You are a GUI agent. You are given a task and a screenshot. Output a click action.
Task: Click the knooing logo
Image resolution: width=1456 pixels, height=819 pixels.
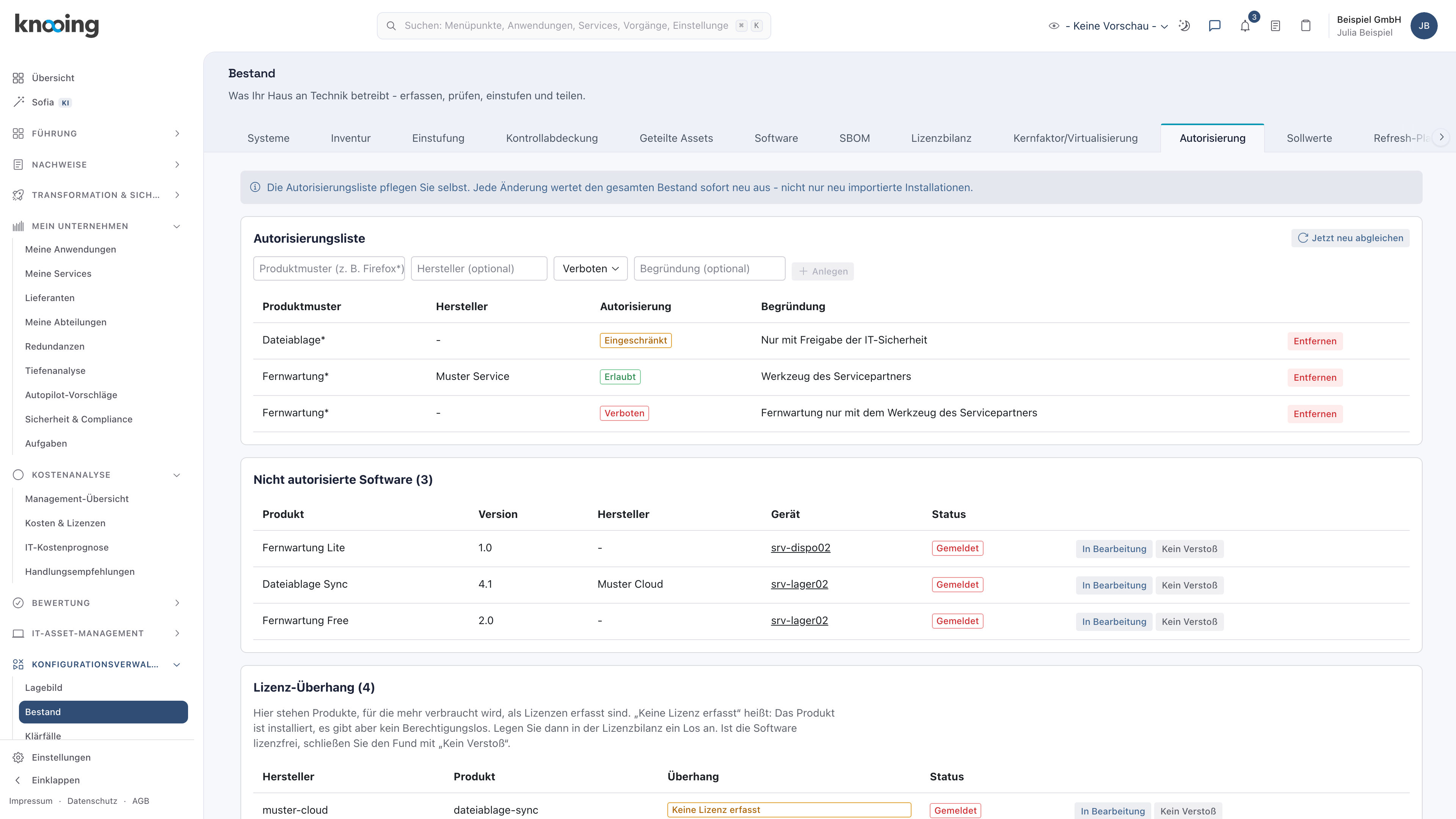56,25
